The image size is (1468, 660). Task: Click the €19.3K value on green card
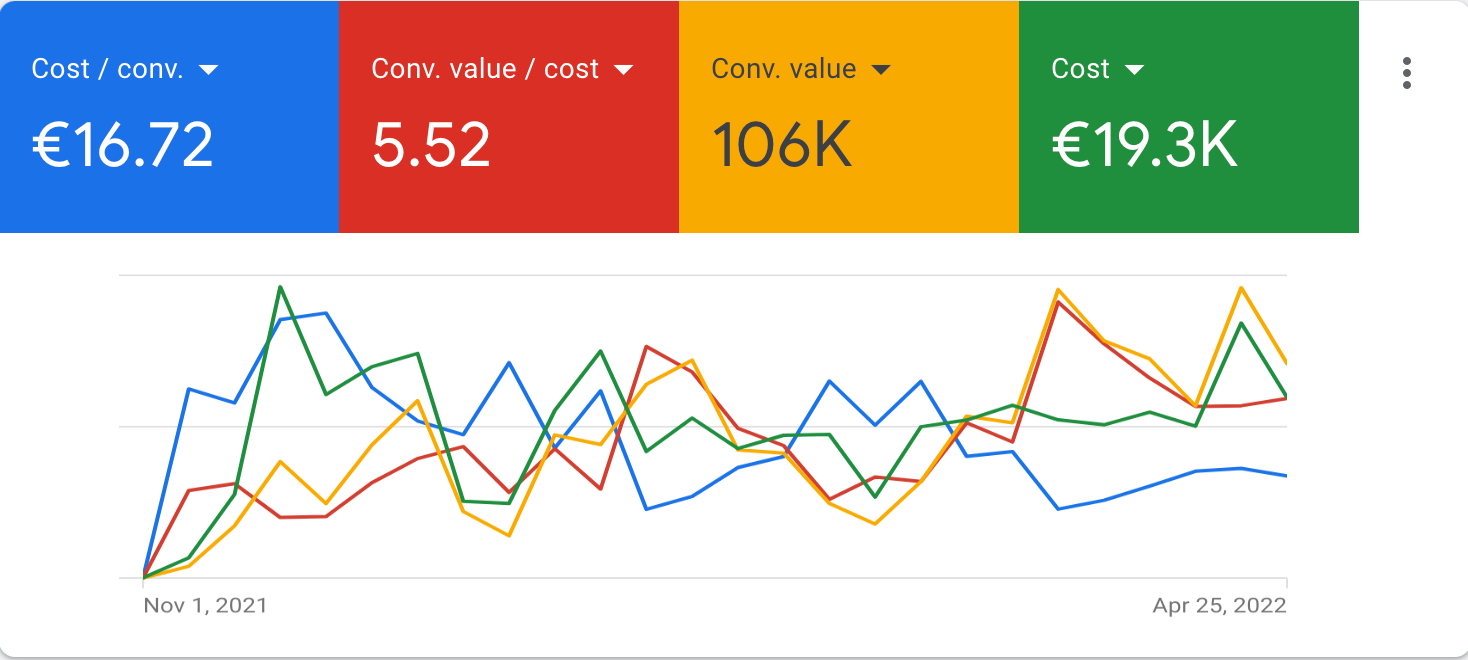click(x=1145, y=145)
